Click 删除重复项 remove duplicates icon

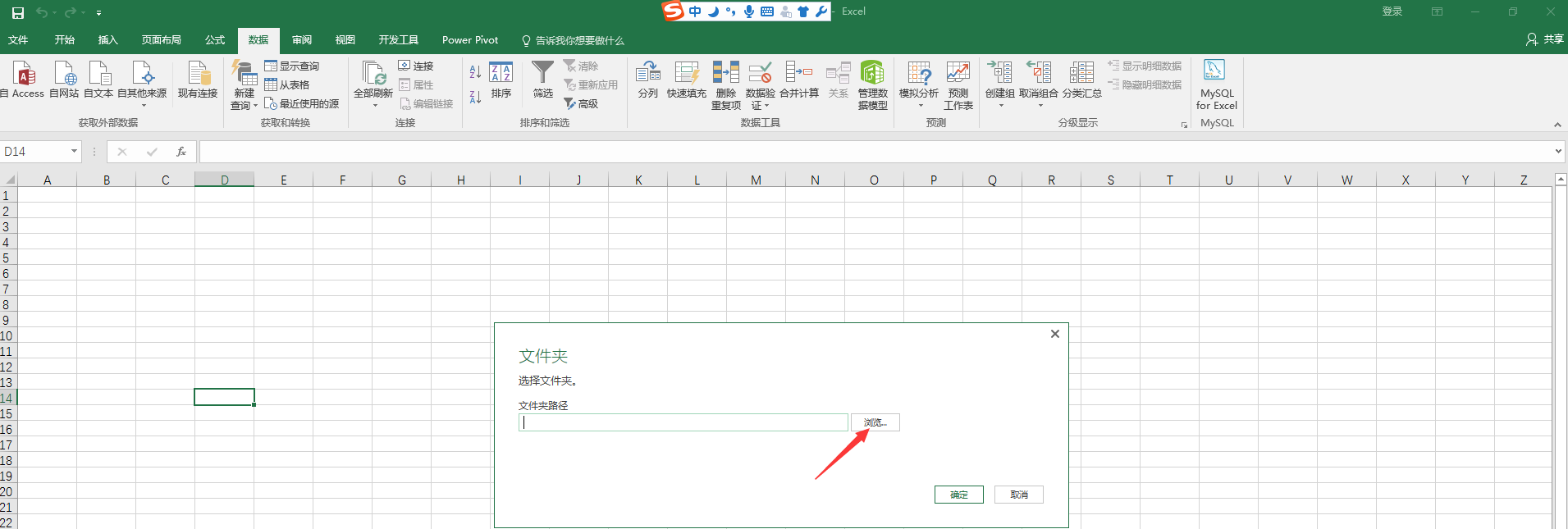tap(726, 84)
